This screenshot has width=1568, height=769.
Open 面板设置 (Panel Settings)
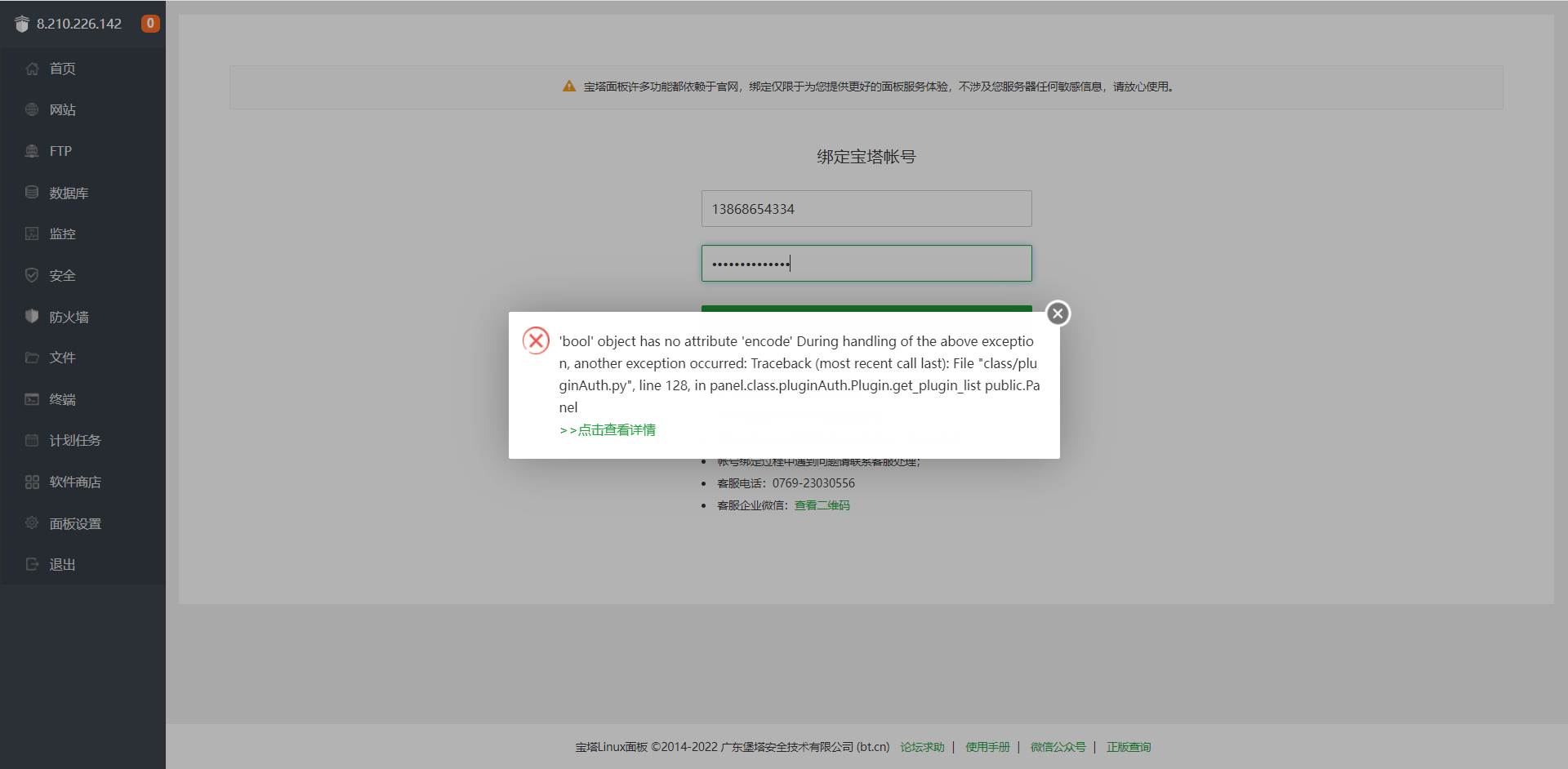pos(32,523)
